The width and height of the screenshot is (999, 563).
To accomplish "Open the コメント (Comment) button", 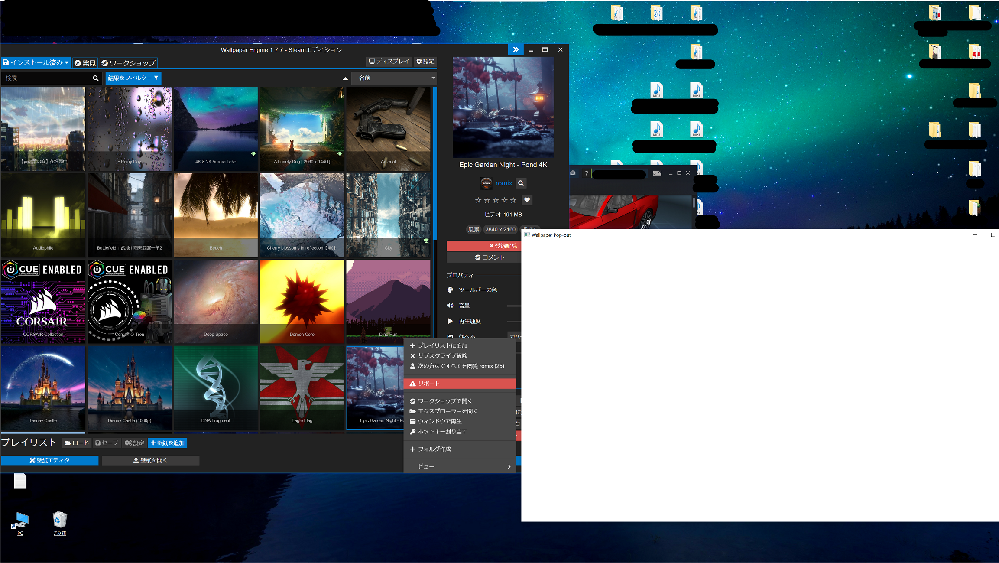I will [x=484, y=258].
